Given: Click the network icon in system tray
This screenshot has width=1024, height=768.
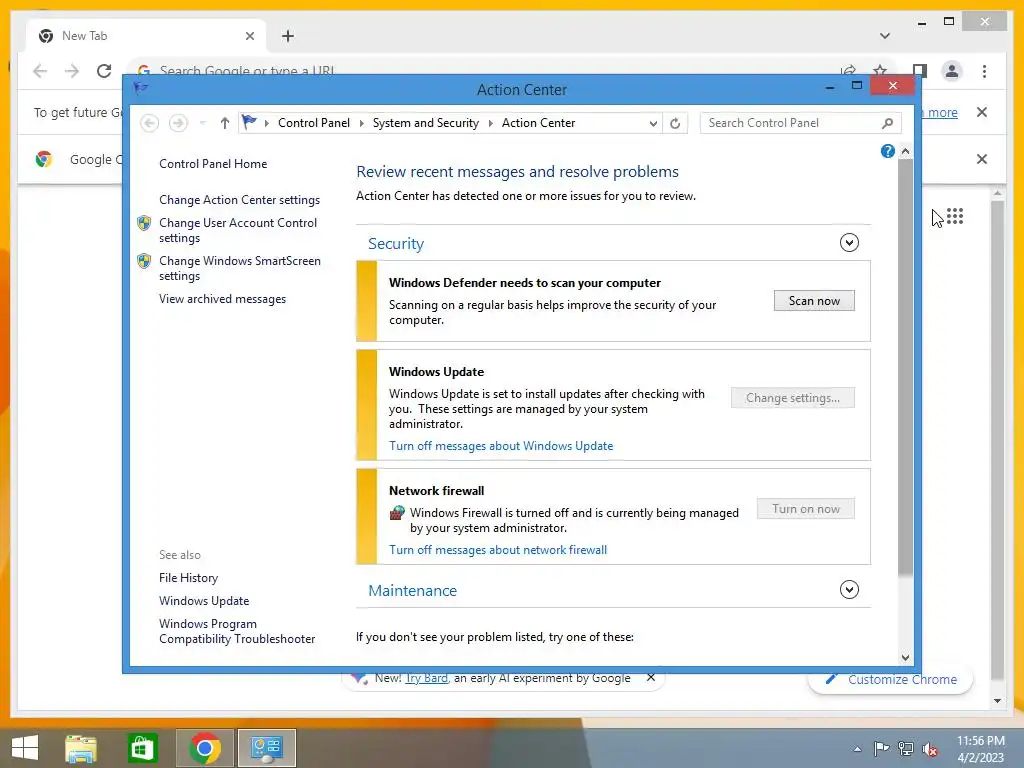Looking at the screenshot, I should click(x=906, y=749).
